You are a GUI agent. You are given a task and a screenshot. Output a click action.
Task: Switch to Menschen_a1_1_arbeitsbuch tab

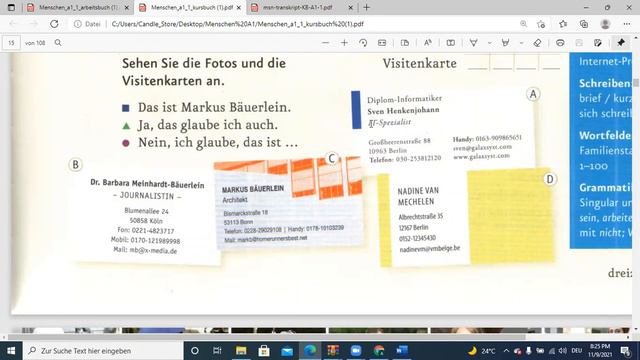click(78, 7)
